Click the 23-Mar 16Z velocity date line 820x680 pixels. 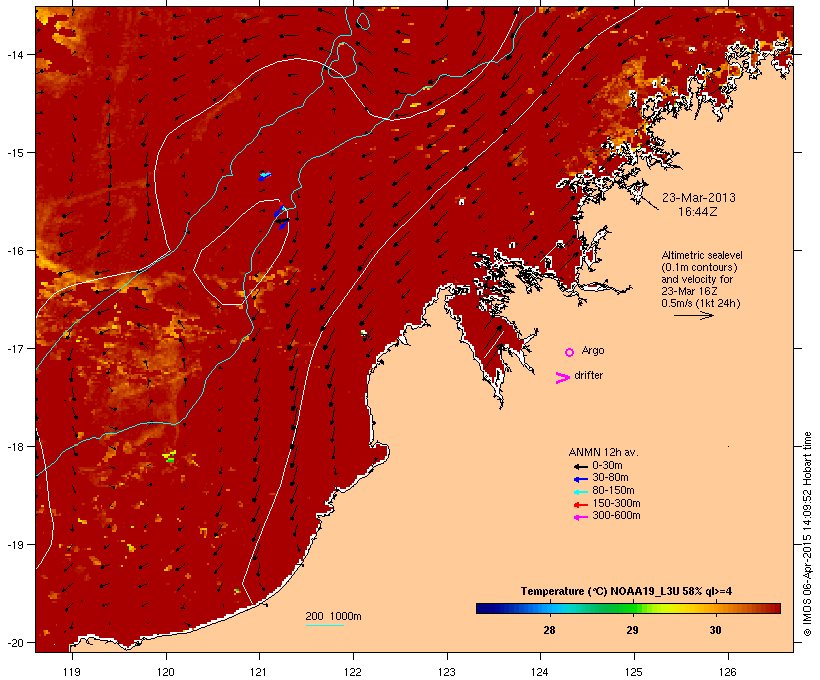689,291
